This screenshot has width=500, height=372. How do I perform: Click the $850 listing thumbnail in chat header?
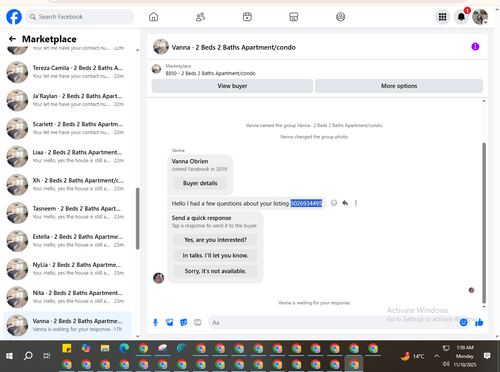[156, 69]
